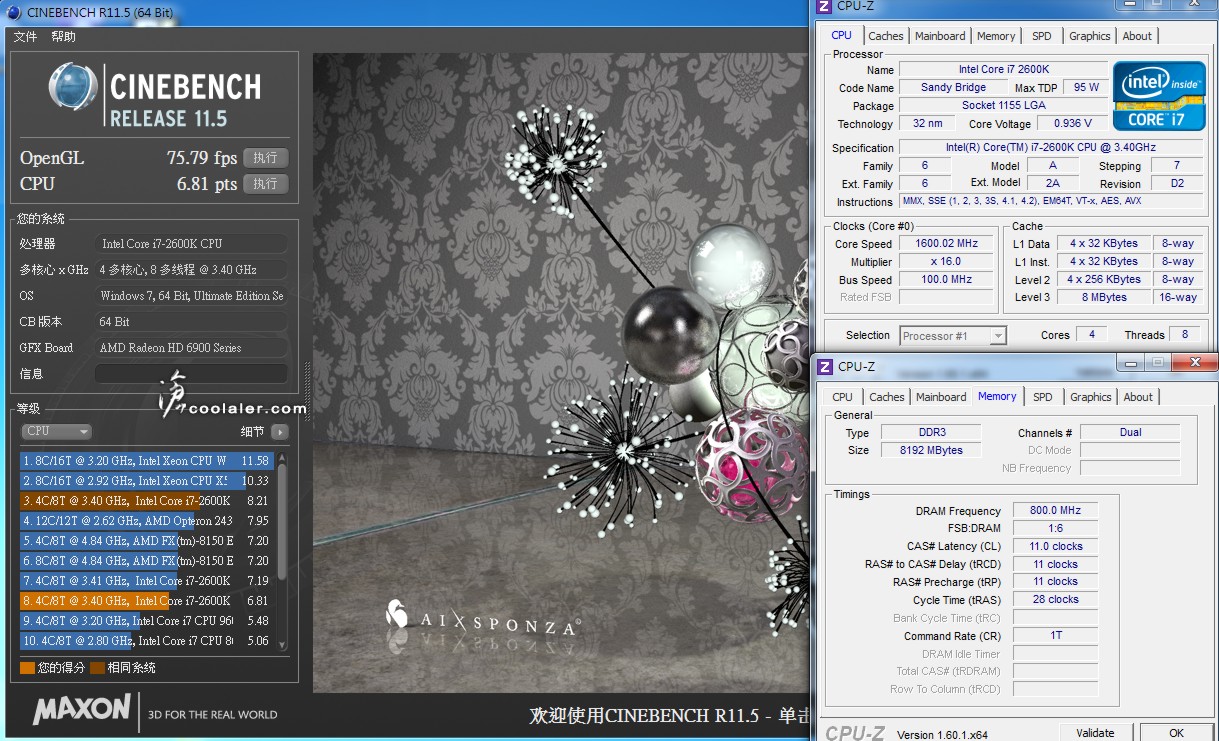Select ranking row 4 AMD Opteron 7.95

click(147, 521)
